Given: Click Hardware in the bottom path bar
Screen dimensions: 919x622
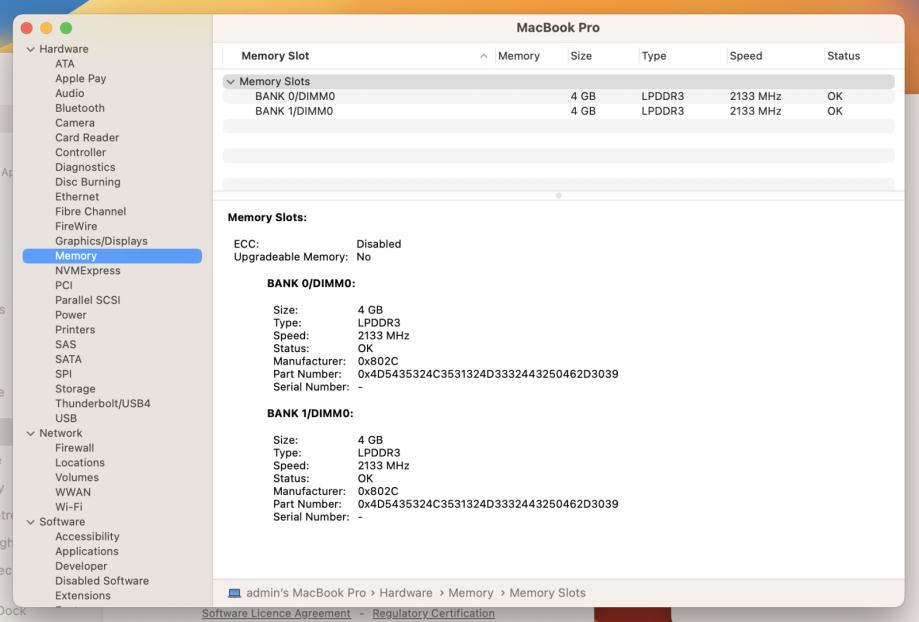Looking at the screenshot, I should pyautogui.click(x=405, y=593).
